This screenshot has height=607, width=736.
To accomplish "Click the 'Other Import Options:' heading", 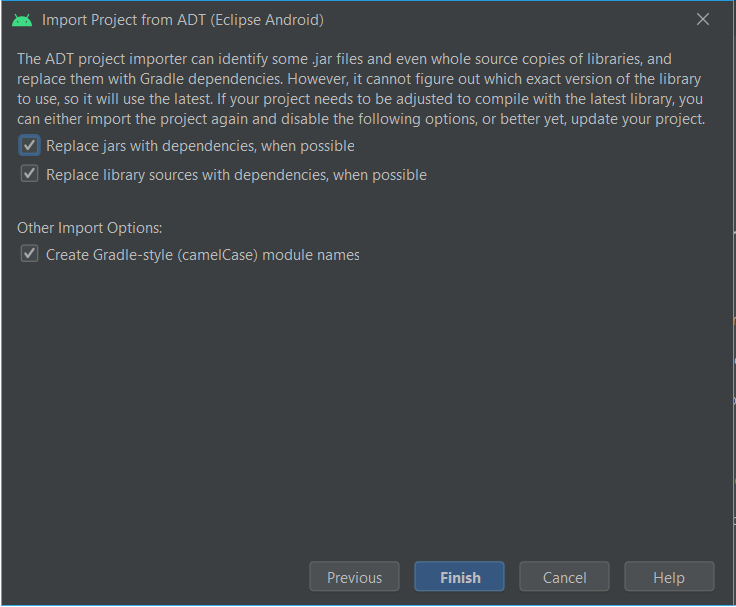I will [x=90, y=228].
